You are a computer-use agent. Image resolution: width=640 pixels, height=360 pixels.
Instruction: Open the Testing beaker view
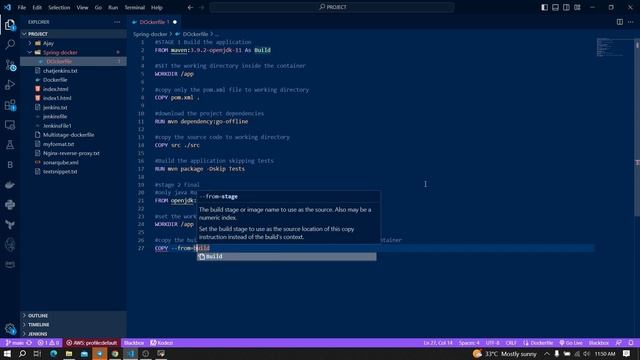10,144
